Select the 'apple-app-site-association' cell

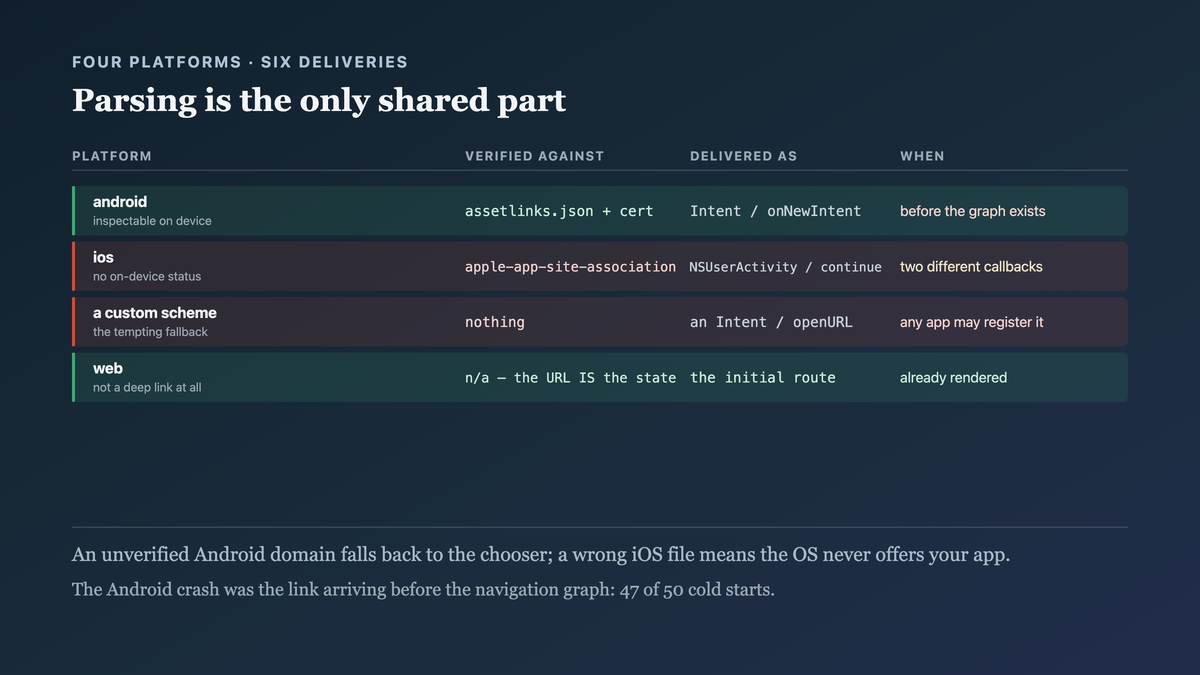point(571,267)
